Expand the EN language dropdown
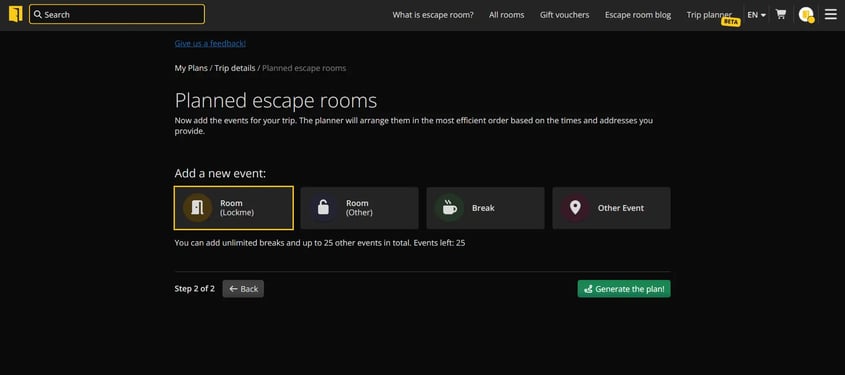Screen dimensions: 845x375 [x=757, y=15]
